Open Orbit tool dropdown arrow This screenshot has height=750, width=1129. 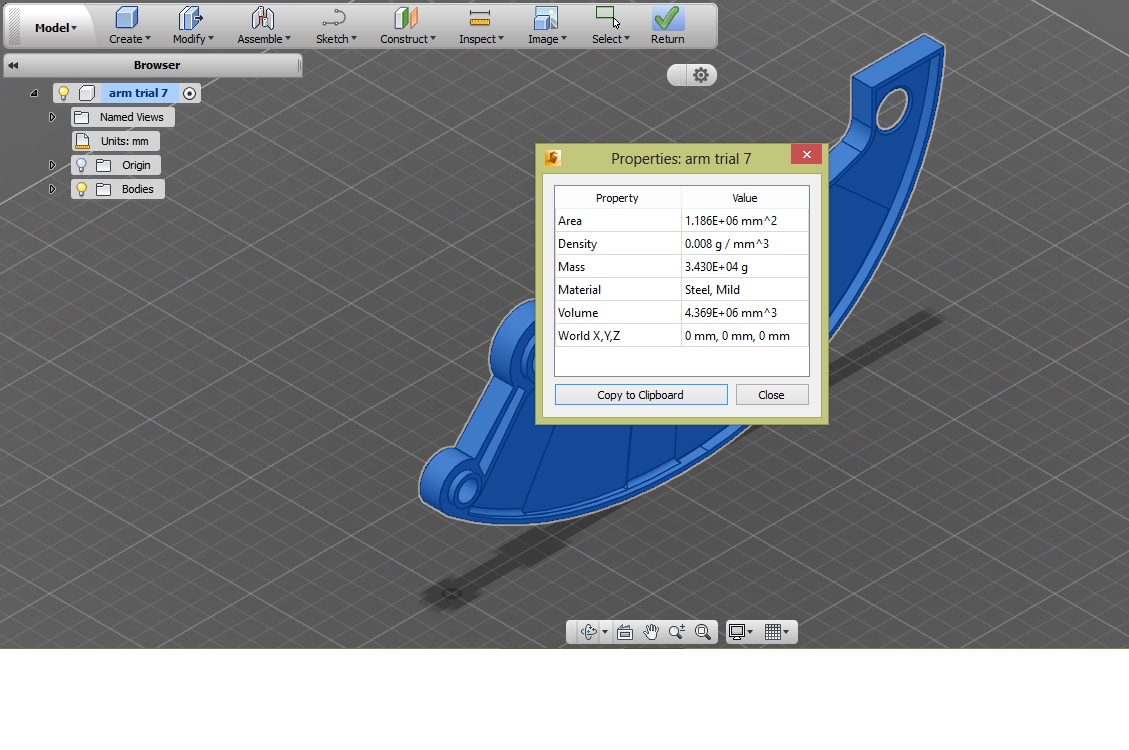(605, 632)
